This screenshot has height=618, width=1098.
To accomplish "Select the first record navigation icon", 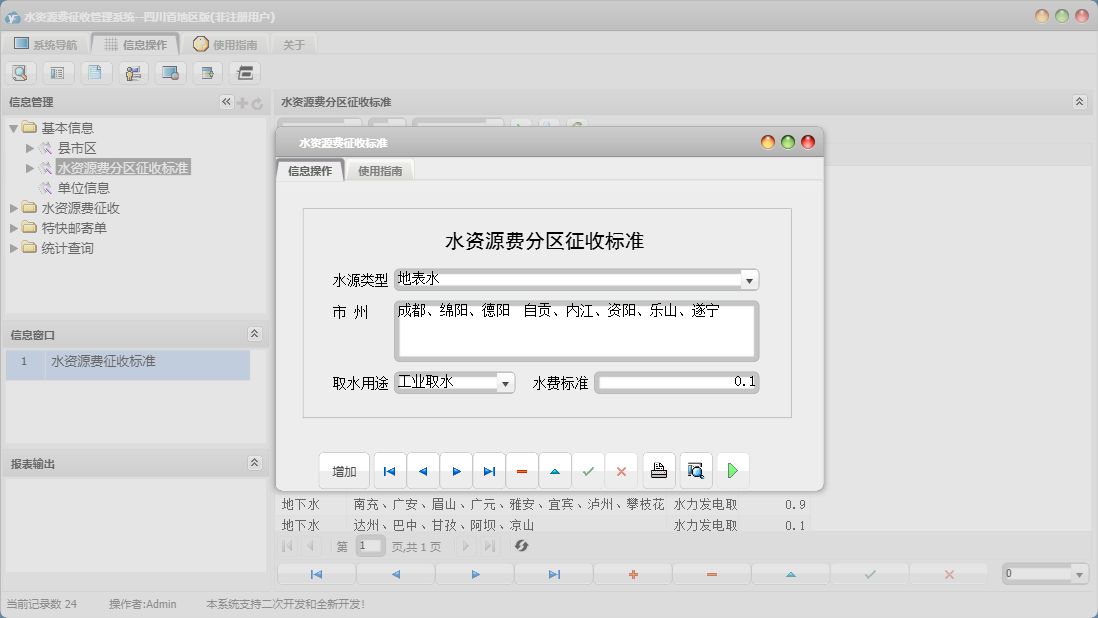I will 389,470.
